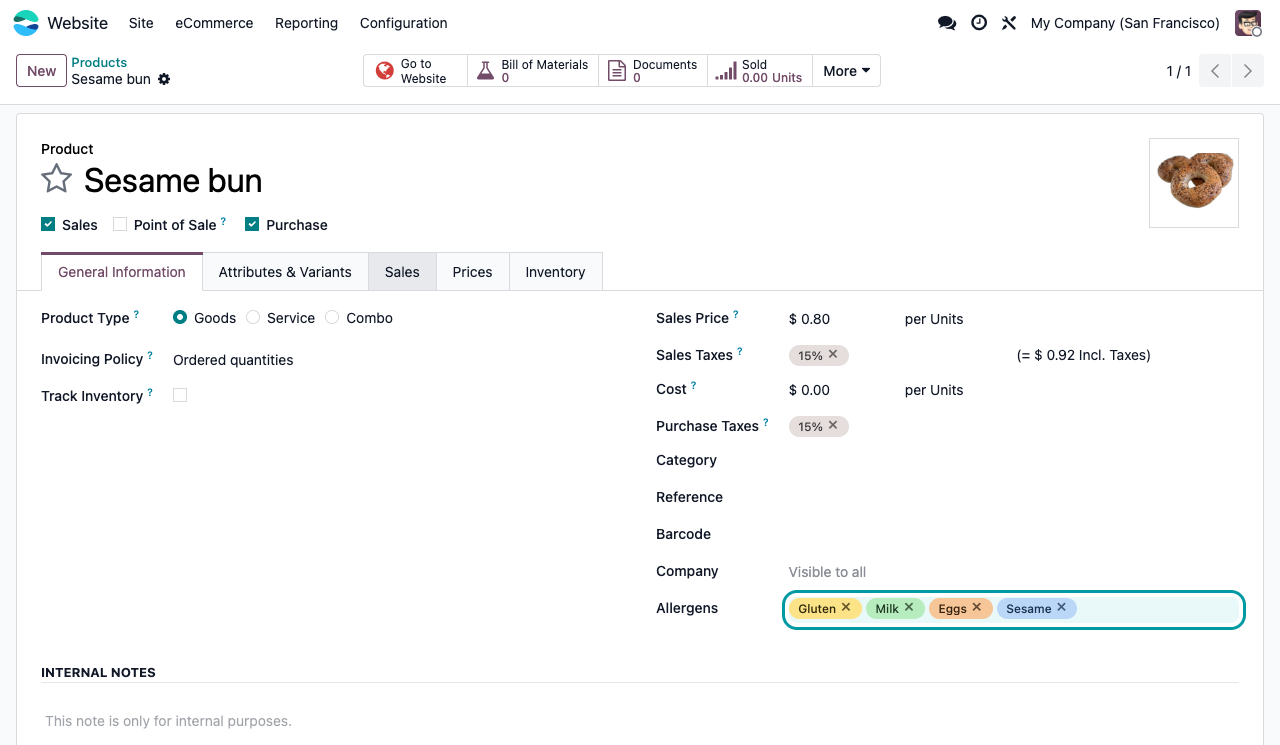Switch to the Attributes & Variants tab
Screen dimensions: 1280x745
pyautogui.click(x=285, y=272)
